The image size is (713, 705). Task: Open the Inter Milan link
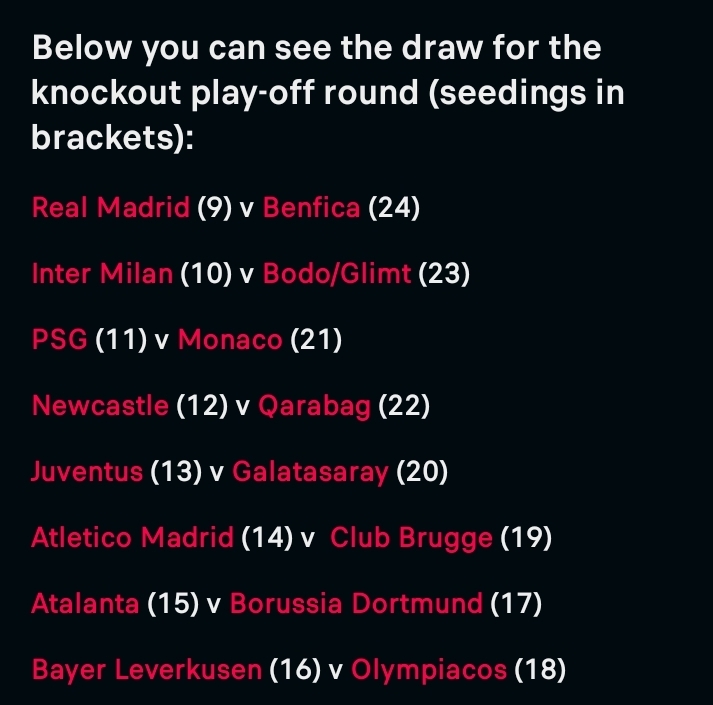pos(102,274)
